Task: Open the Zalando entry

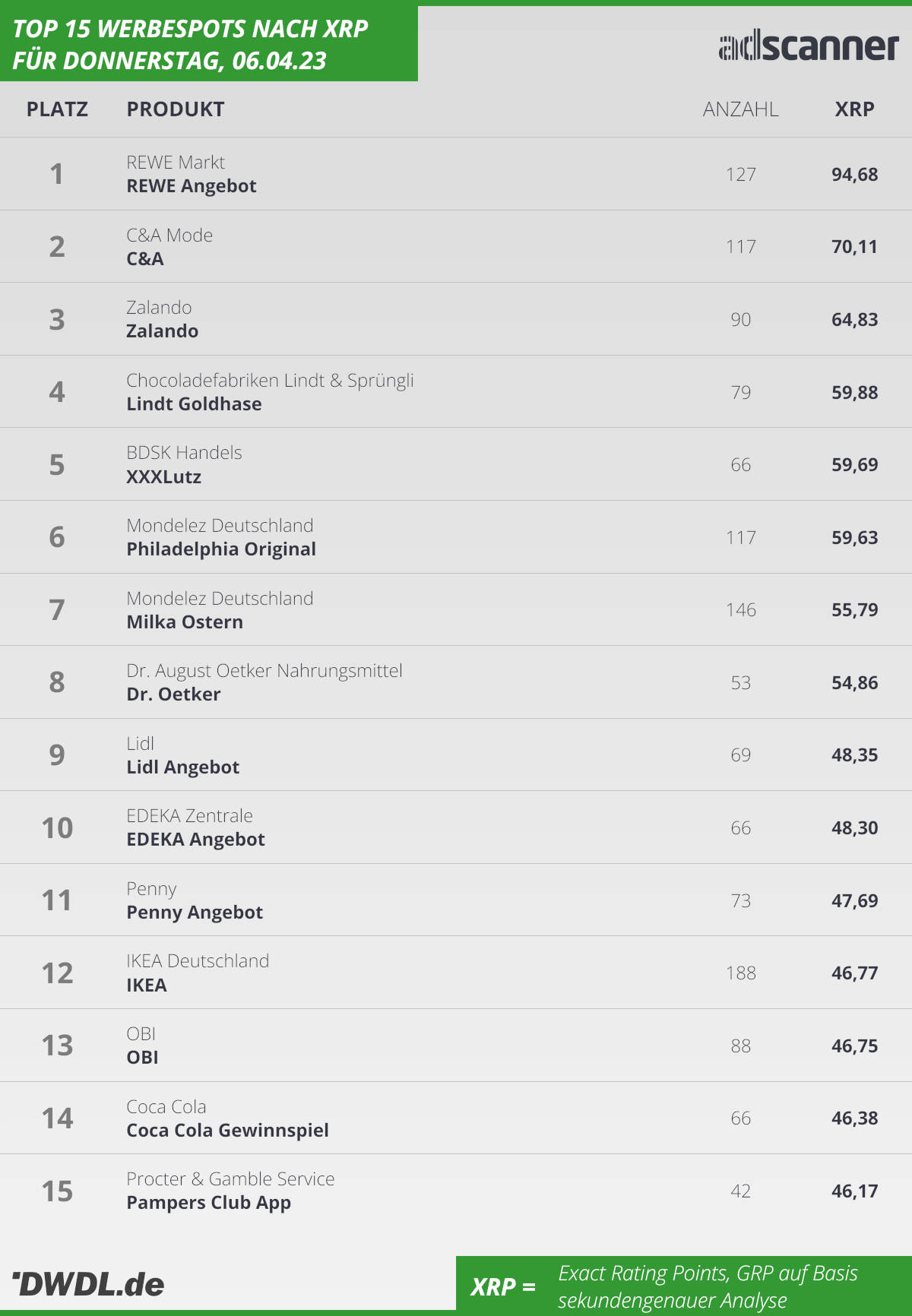Action: tap(162, 331)
